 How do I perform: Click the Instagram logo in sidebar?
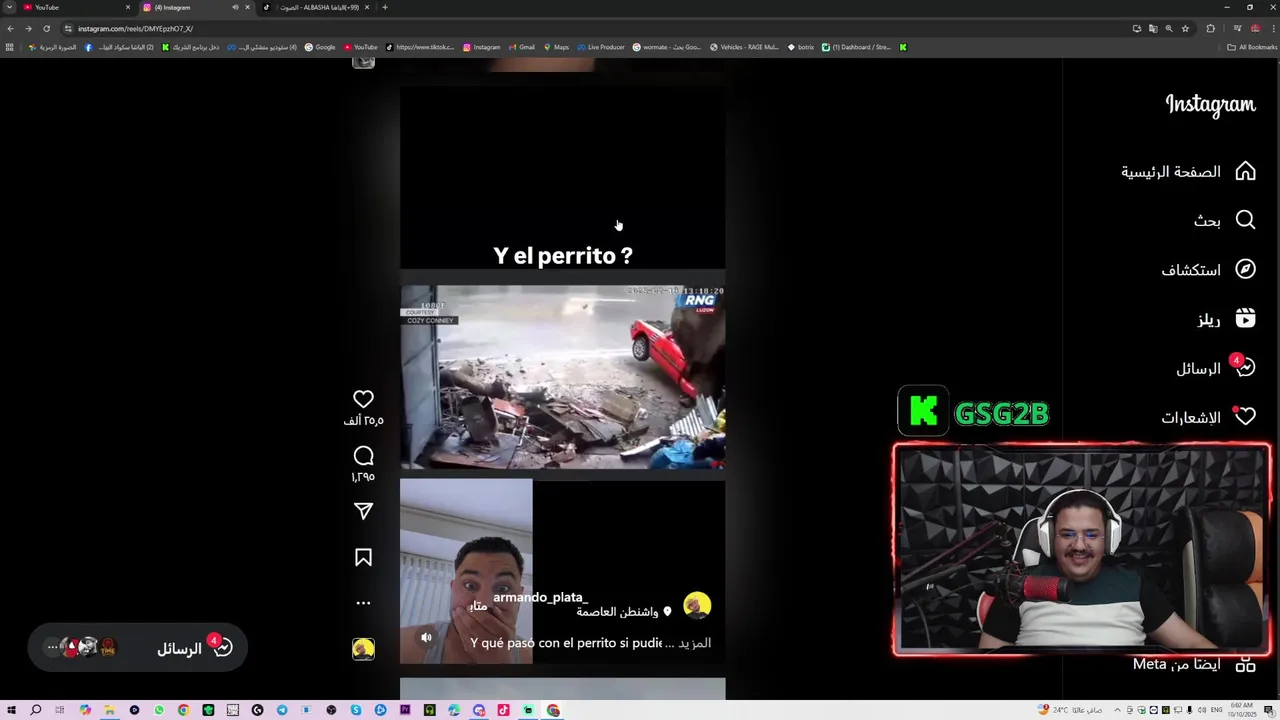click(x=1210, y=105)
